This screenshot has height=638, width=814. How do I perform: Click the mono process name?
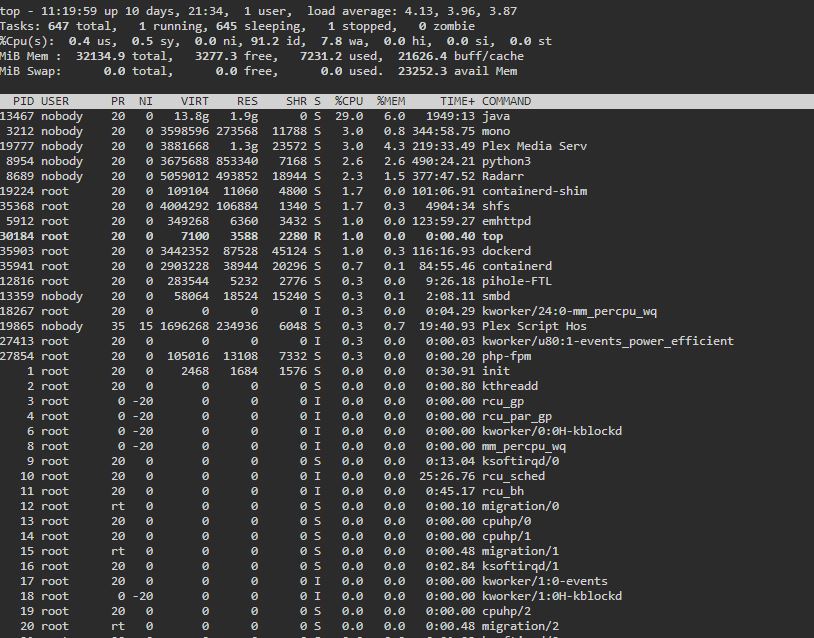[x=496, y=131]
